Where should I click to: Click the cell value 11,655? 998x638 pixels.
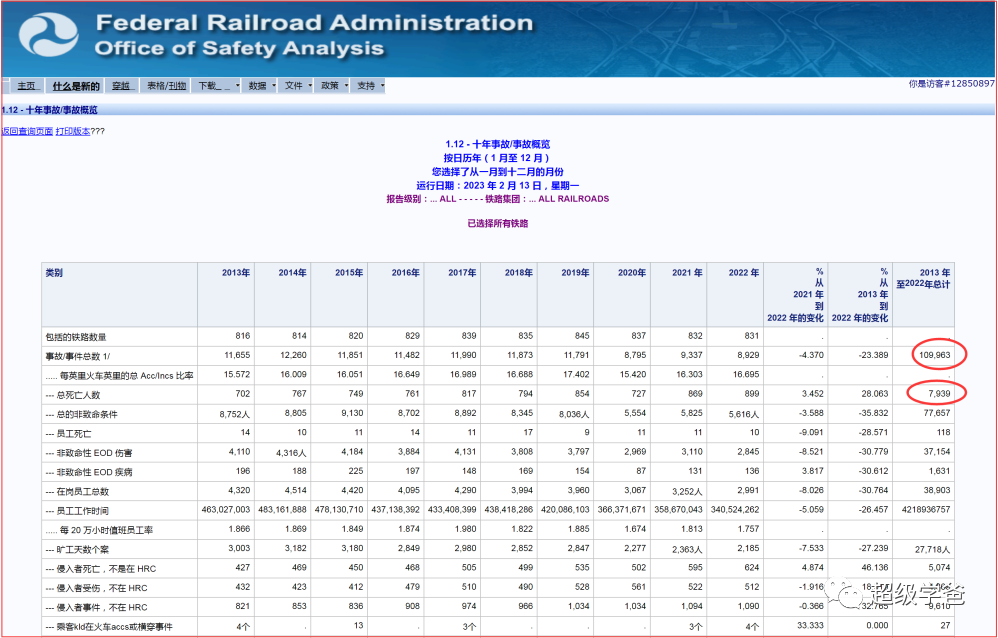coord(237,355)
